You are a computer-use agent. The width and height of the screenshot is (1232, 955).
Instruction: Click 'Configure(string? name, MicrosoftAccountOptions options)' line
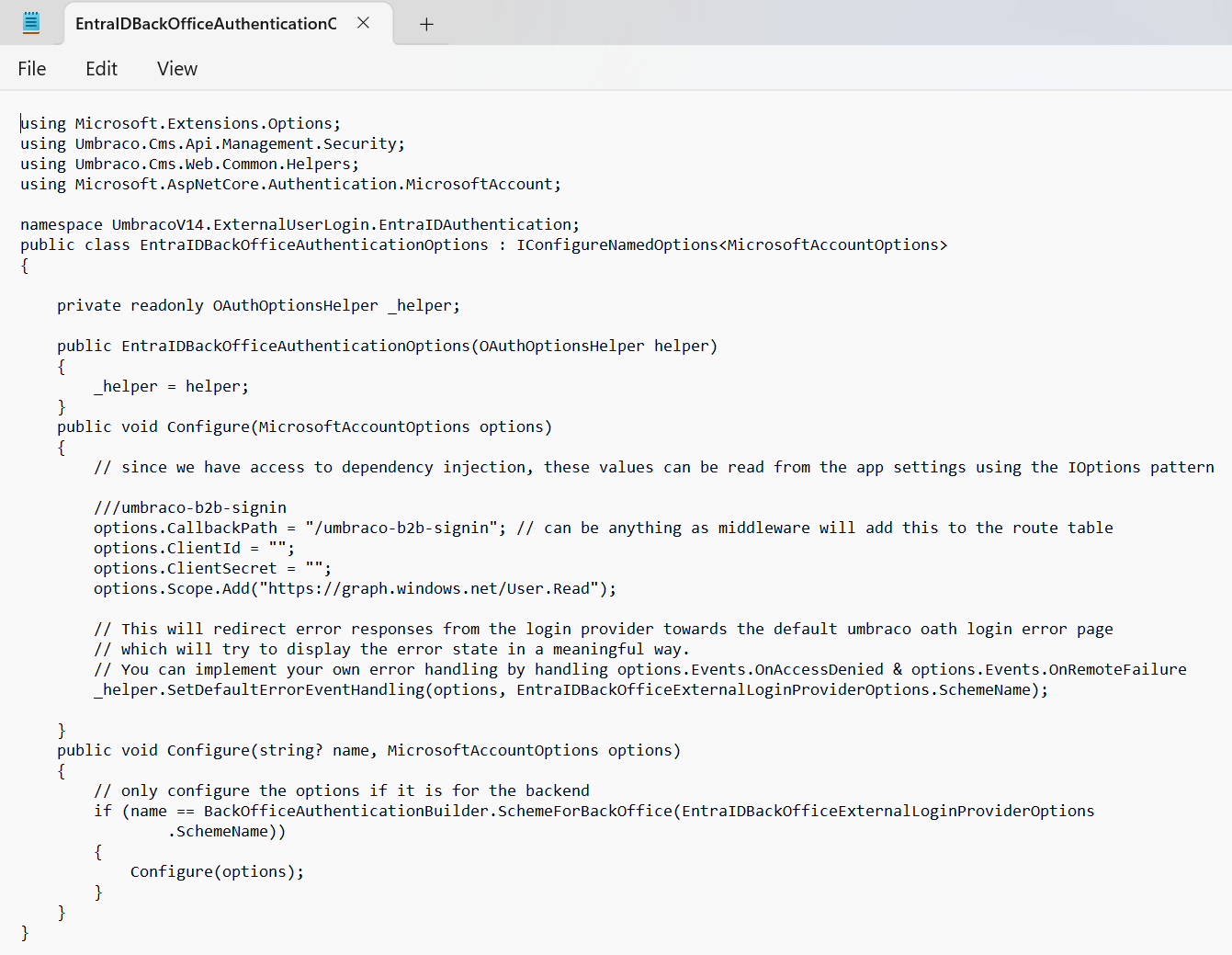(x=368, y=750)
